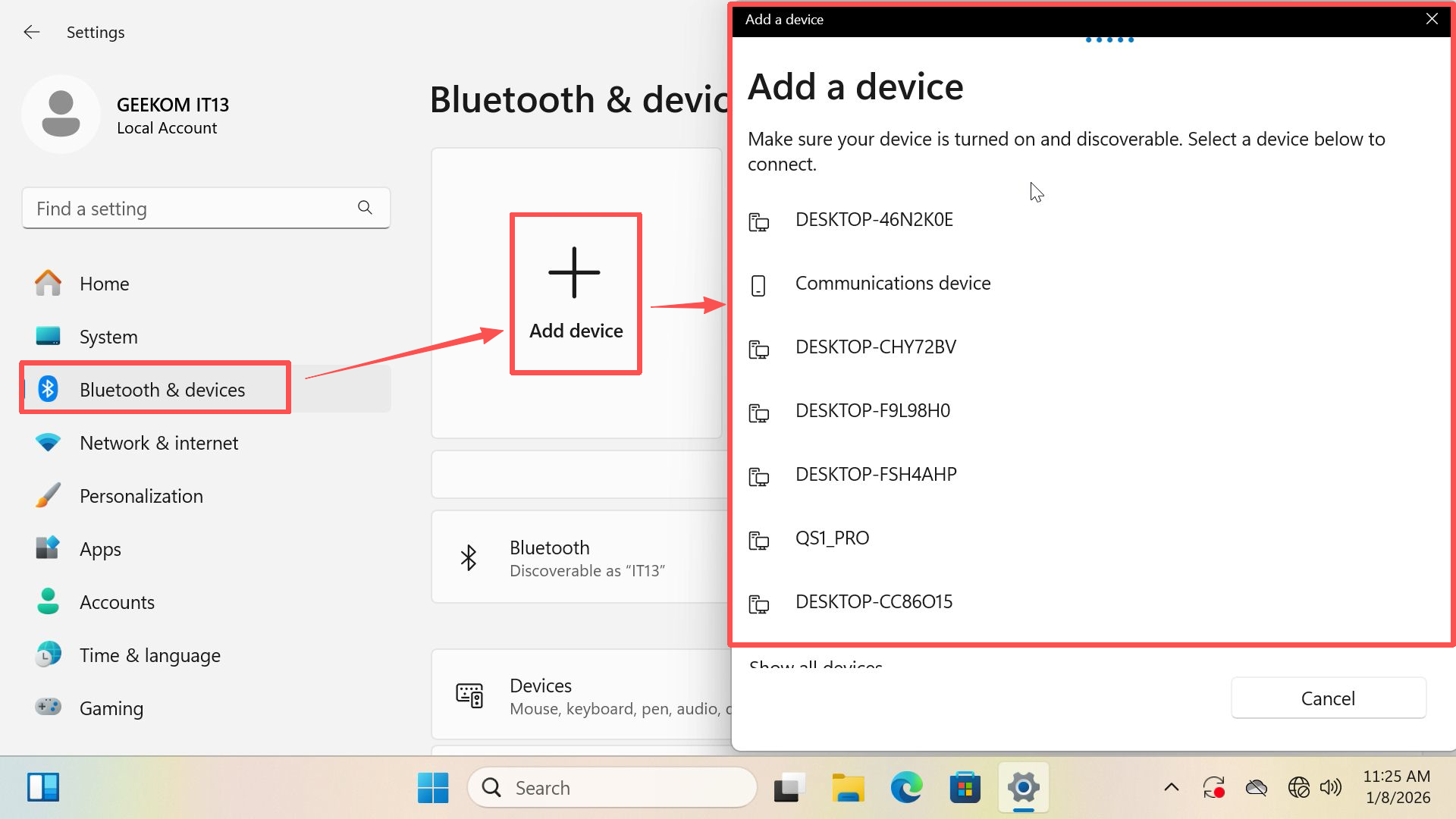Click the Find a setting search box
Viewport: 1456px width, 819px height.
182,208
